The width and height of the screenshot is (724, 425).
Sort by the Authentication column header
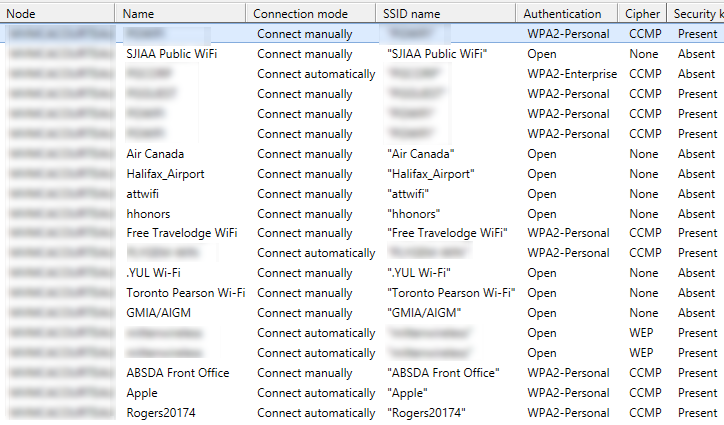pyautogui.click(x=567, y=13)
